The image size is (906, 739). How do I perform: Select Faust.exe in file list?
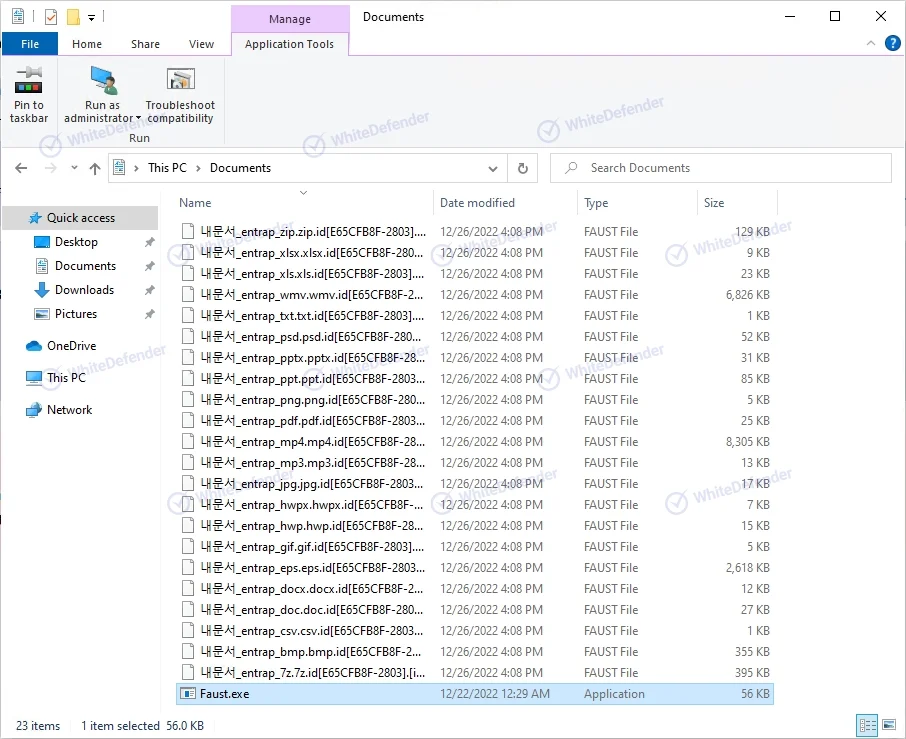(x=224, y=694)
